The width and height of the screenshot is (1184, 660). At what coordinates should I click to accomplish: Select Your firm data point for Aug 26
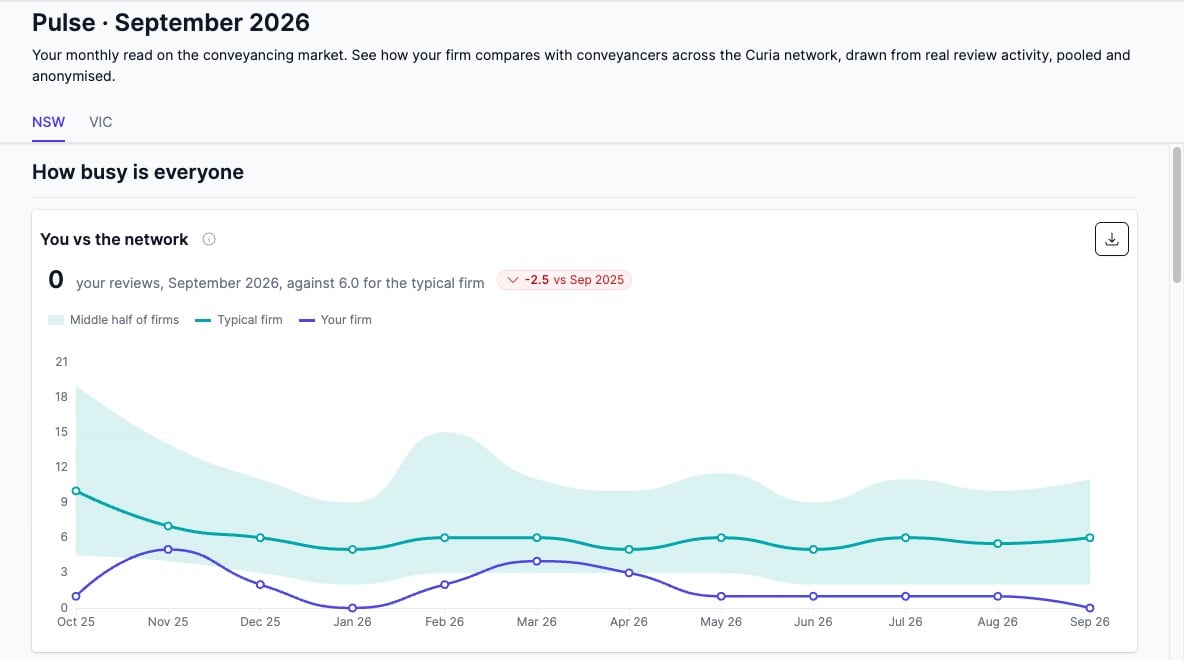point(997,597)
